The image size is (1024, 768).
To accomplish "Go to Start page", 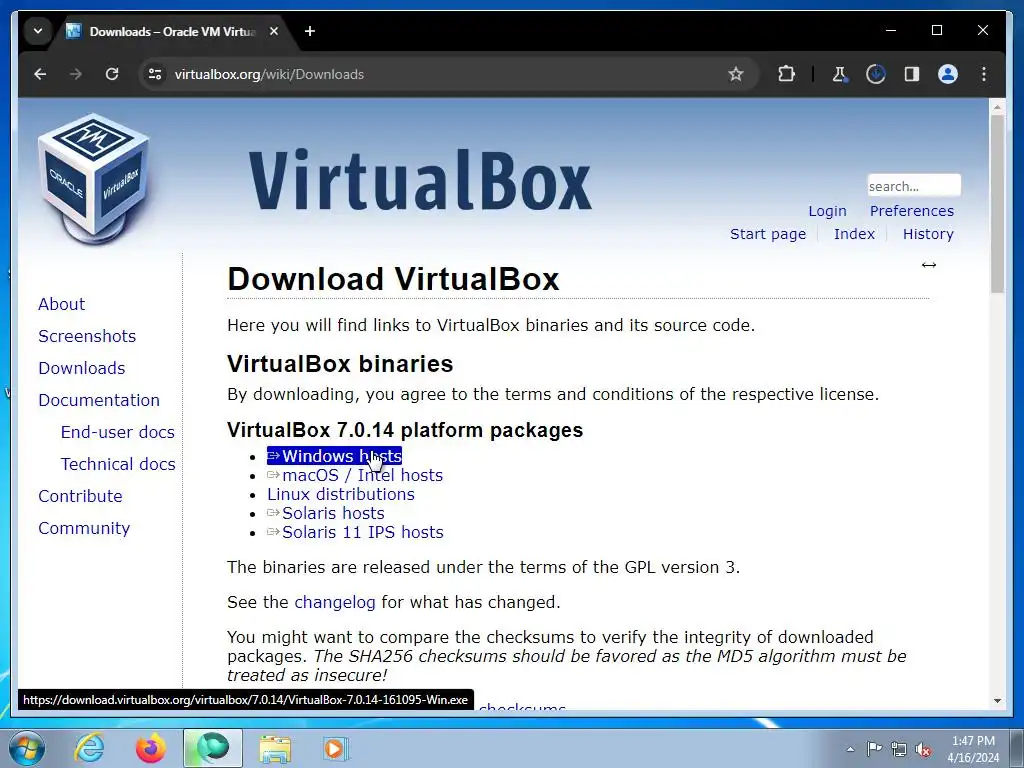I will [x=768, y=234].
